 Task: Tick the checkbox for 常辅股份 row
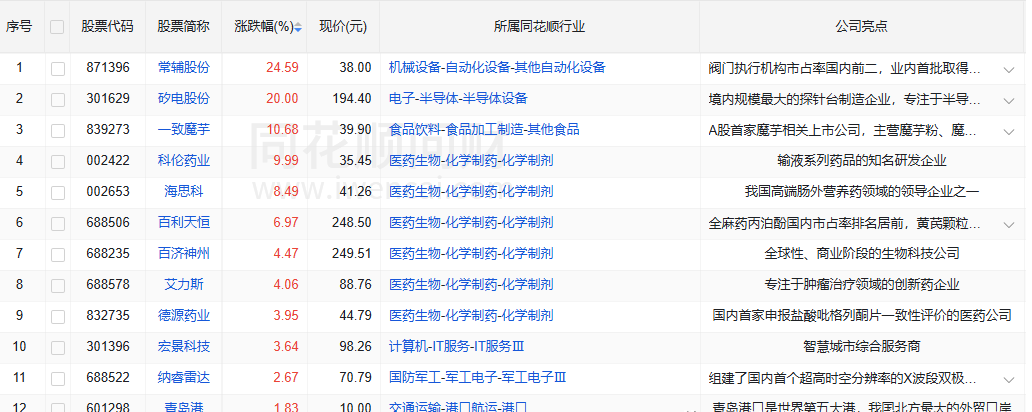[57, 68]
